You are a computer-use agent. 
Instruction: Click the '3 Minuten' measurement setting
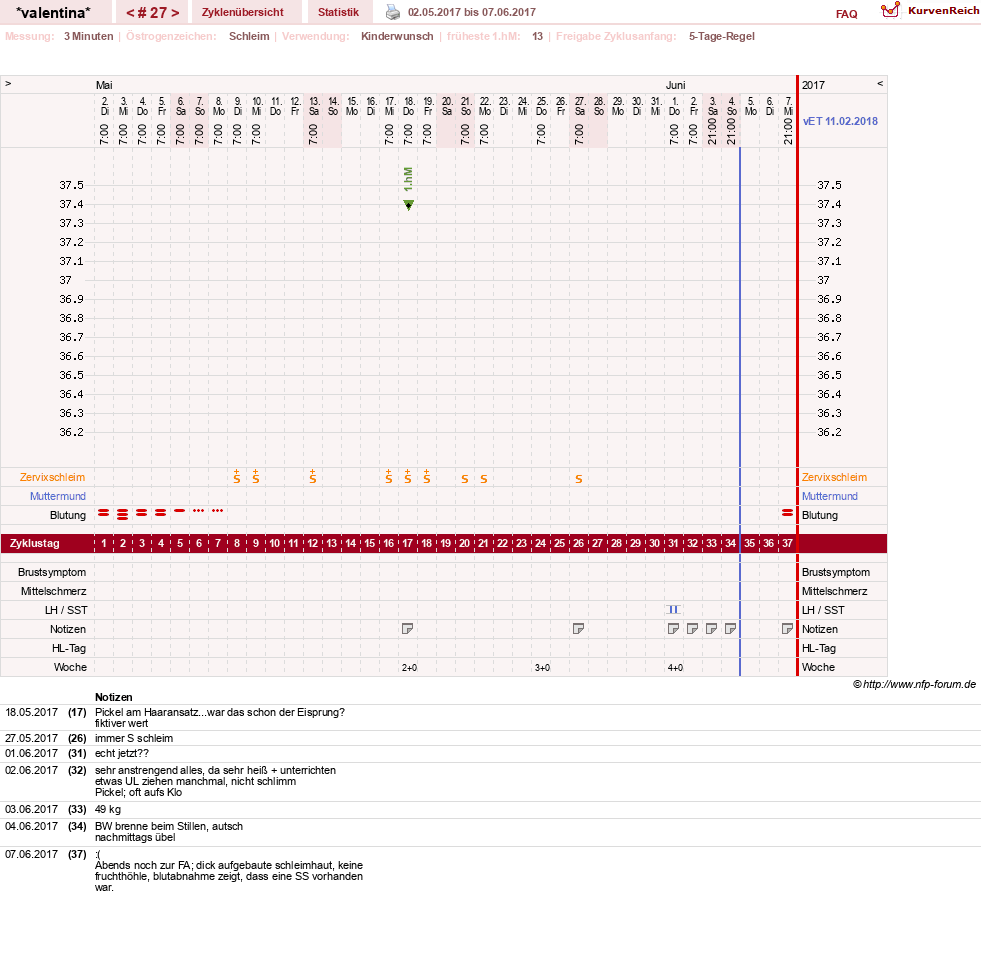click(88, 36)
